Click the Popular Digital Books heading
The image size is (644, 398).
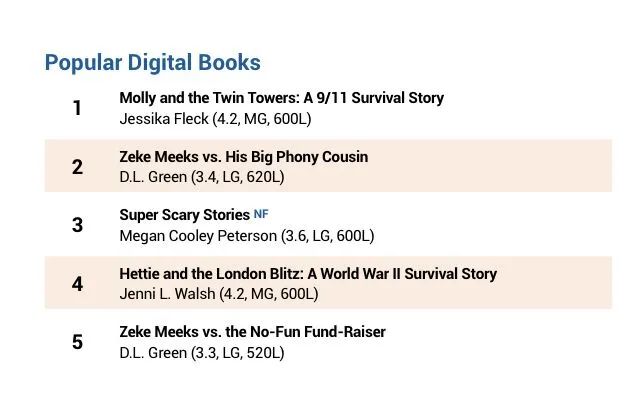tap(152, 63)
